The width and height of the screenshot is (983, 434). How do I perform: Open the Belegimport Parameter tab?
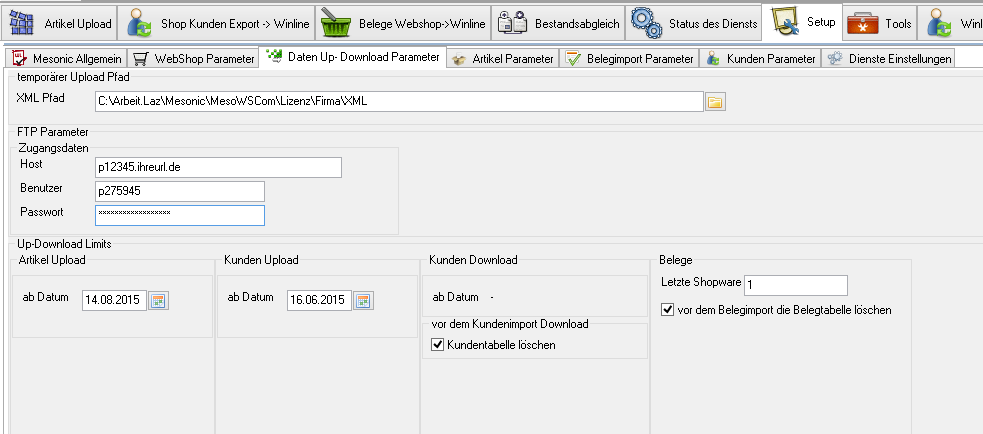click(630, 59)
